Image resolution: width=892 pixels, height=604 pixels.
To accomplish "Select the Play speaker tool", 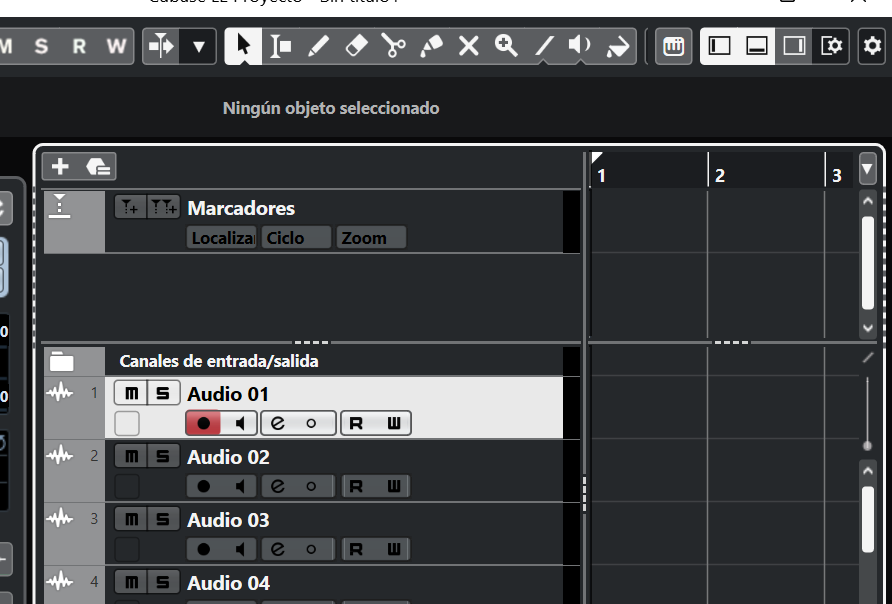I will 580,46.
